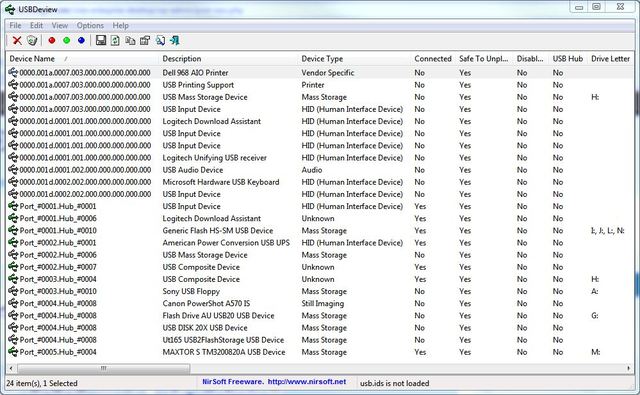Screen dimensions: 640x395
Task: Open the View menu
Action: 60,25
